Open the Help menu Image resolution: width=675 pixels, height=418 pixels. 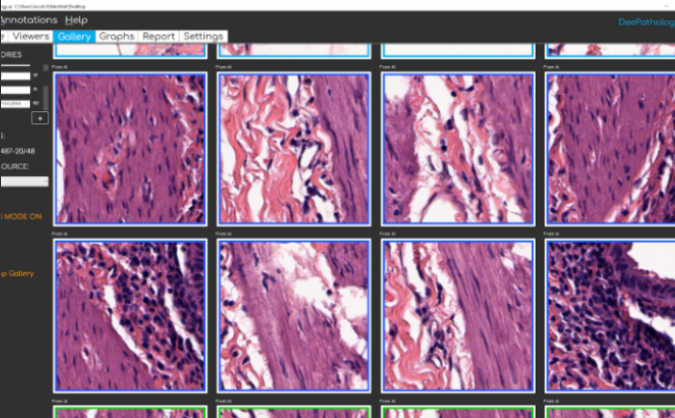coord(76,20)
